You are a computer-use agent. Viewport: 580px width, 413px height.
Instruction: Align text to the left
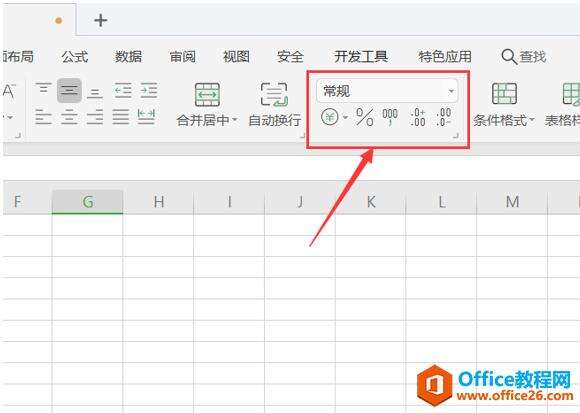click(43, 117)
